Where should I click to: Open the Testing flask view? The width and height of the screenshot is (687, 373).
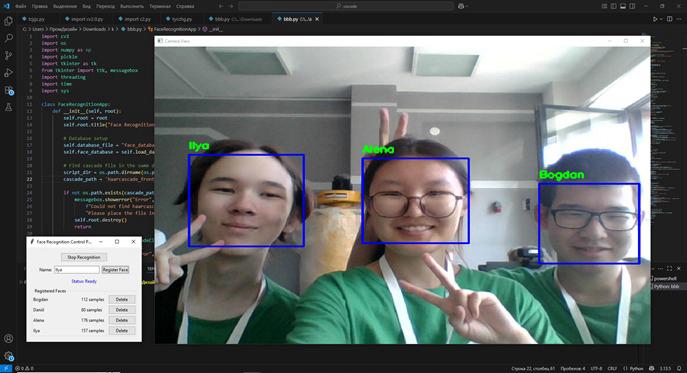(x=8, y=107)
